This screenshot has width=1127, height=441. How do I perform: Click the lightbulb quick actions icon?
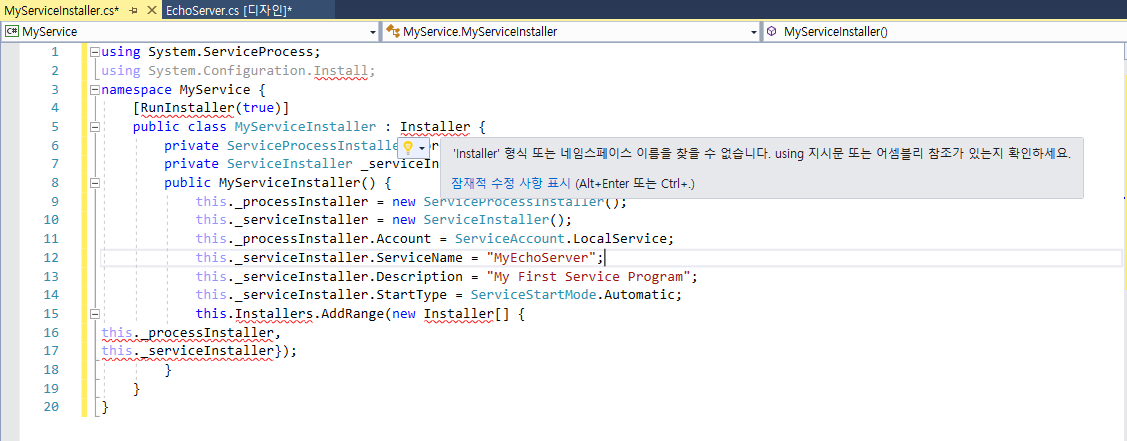408,147
